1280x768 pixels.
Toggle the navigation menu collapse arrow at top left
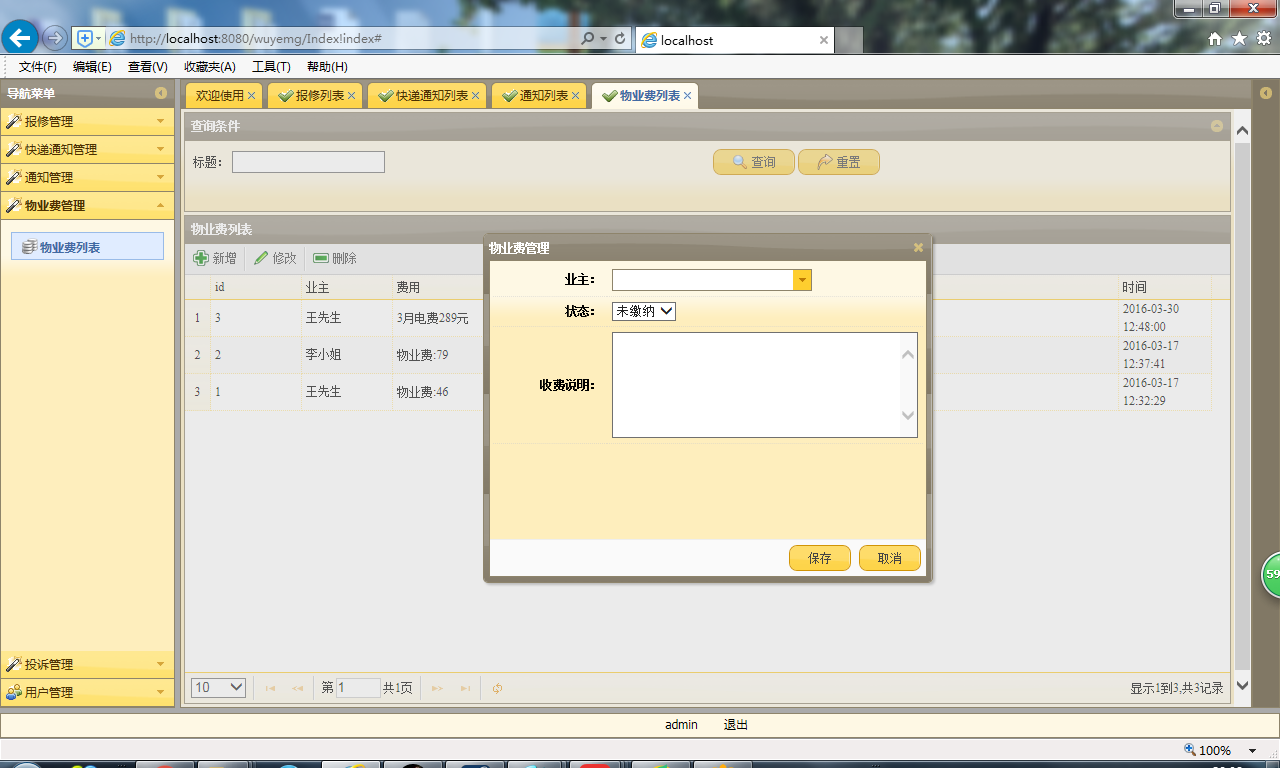tap(161, 93)
